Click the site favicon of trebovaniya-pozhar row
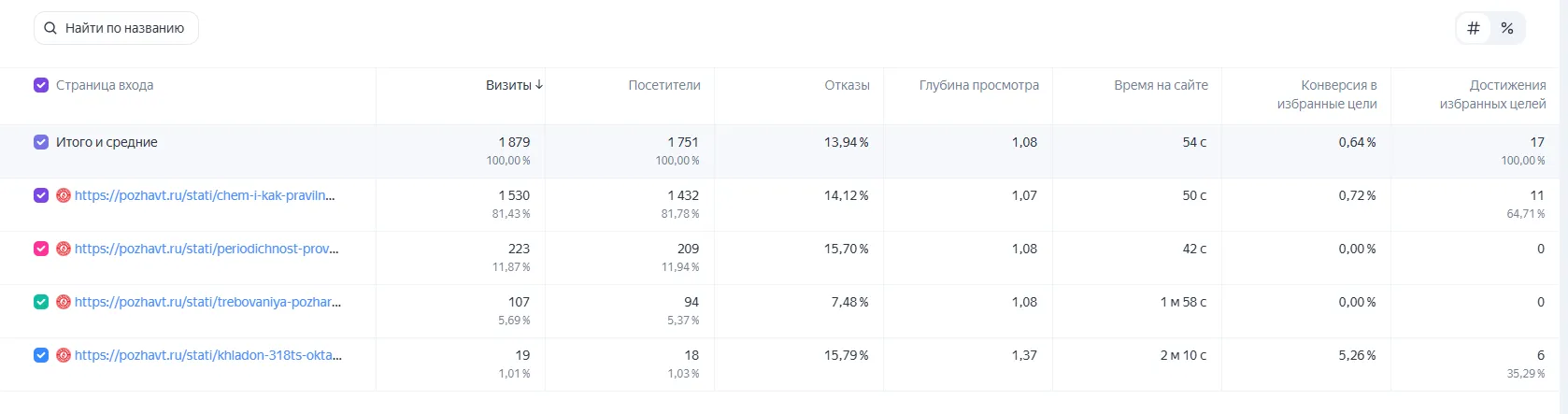 pyautogui.click(x=64, y=302)
